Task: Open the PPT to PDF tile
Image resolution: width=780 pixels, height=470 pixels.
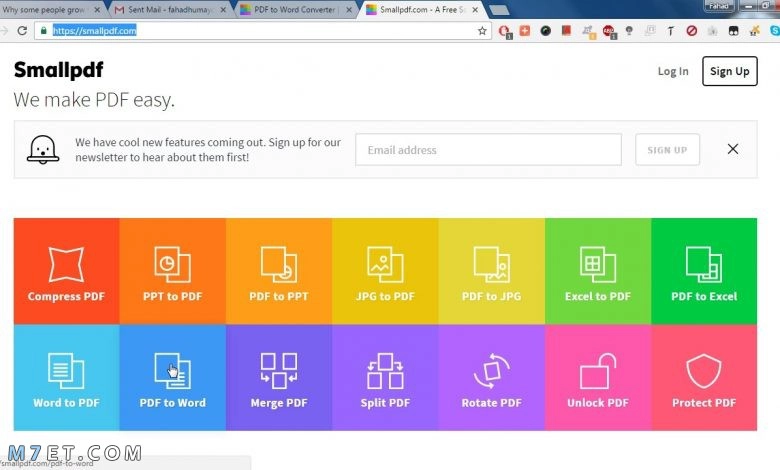Action: (173, 272)
